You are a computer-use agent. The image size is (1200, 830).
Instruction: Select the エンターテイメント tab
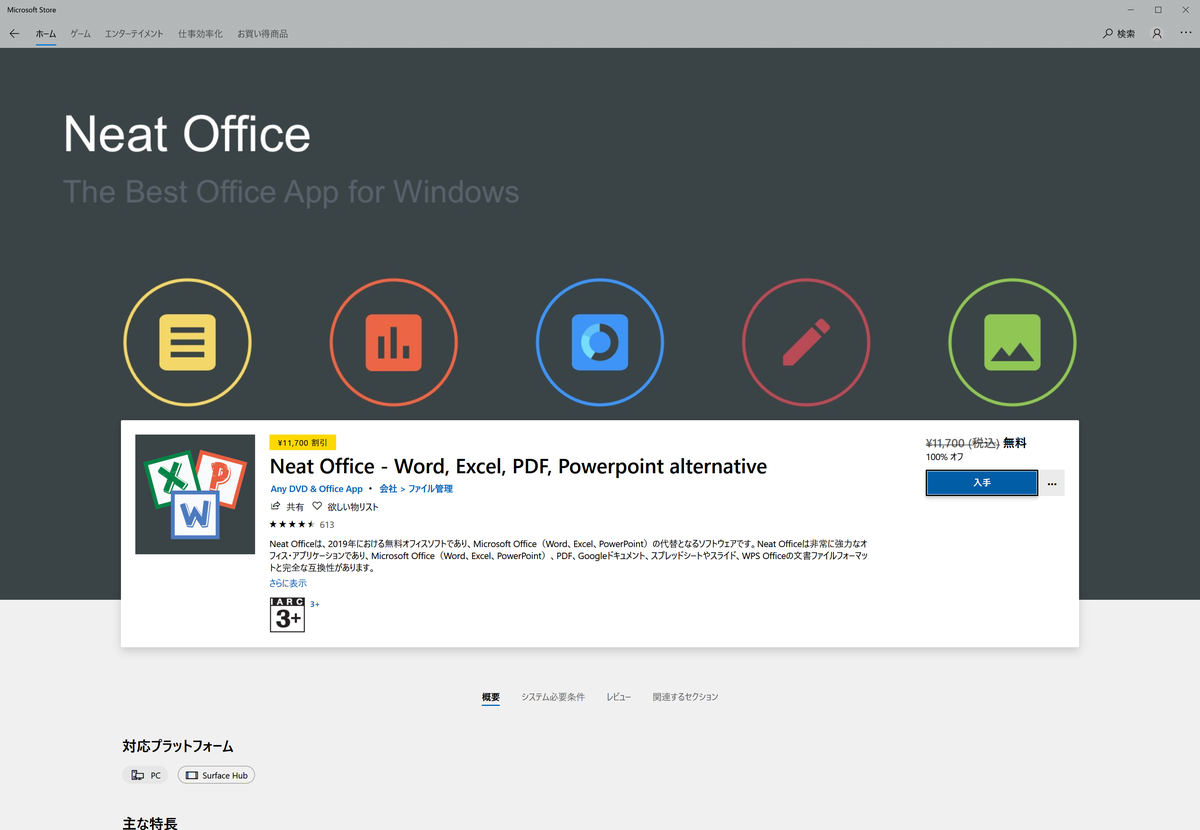click(x=134, y=34)
